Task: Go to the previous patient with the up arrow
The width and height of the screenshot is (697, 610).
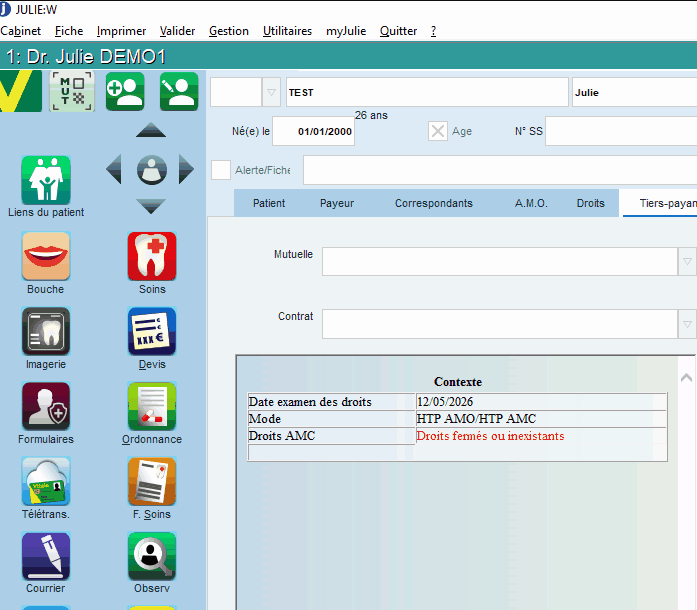Action: pos(151,130)
